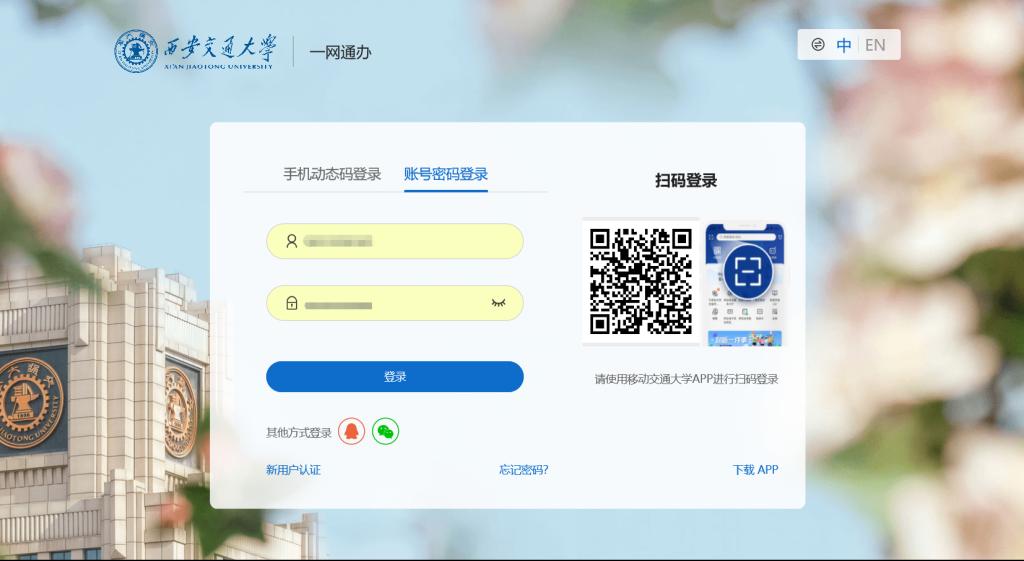
Task: Toggle password visibility with the eye icon
Action: [498, 303]
